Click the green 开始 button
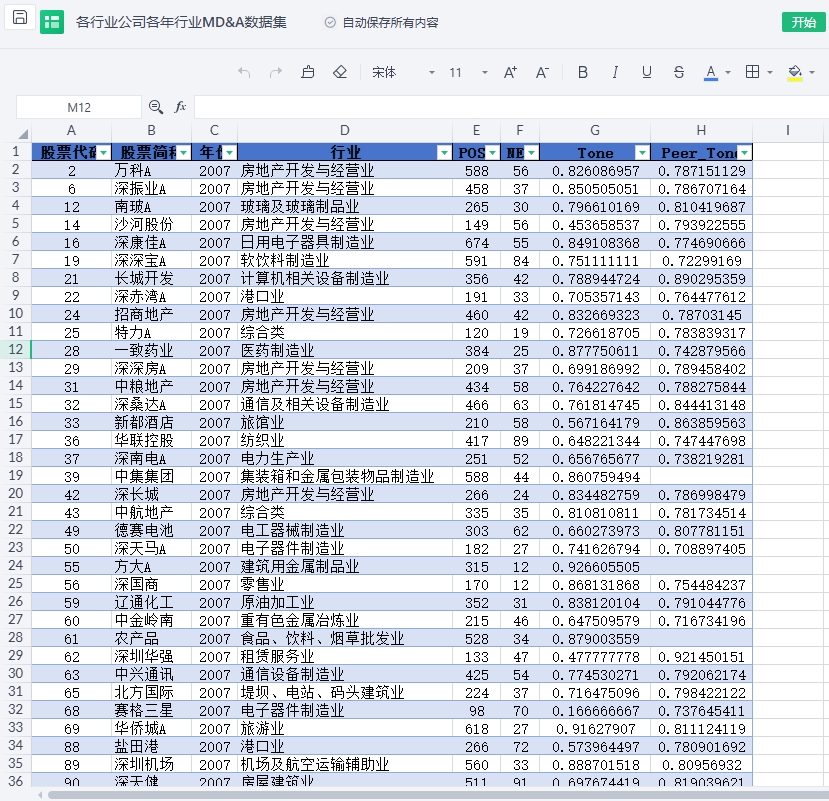The image size is (829, 801). pyautogui.click(x=804, y=22)
